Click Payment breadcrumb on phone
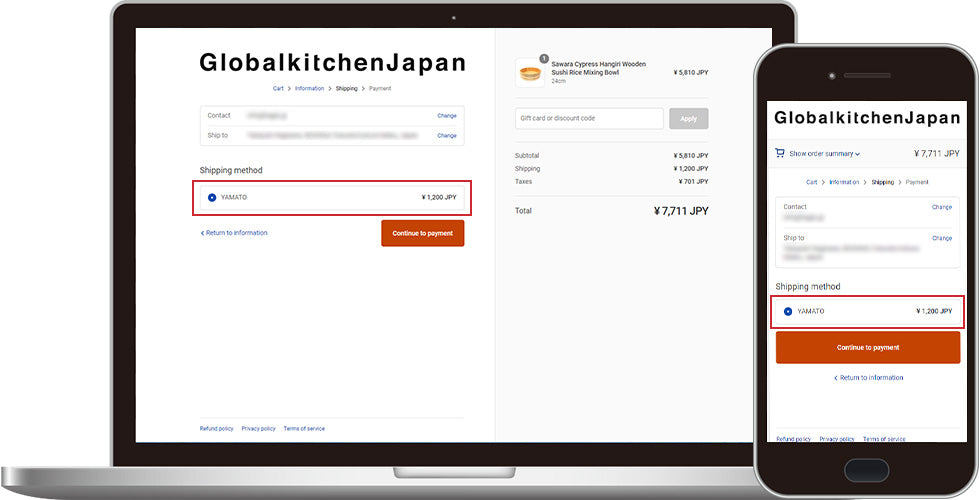Viewport: 980px width, 500px height. [917, 182]
